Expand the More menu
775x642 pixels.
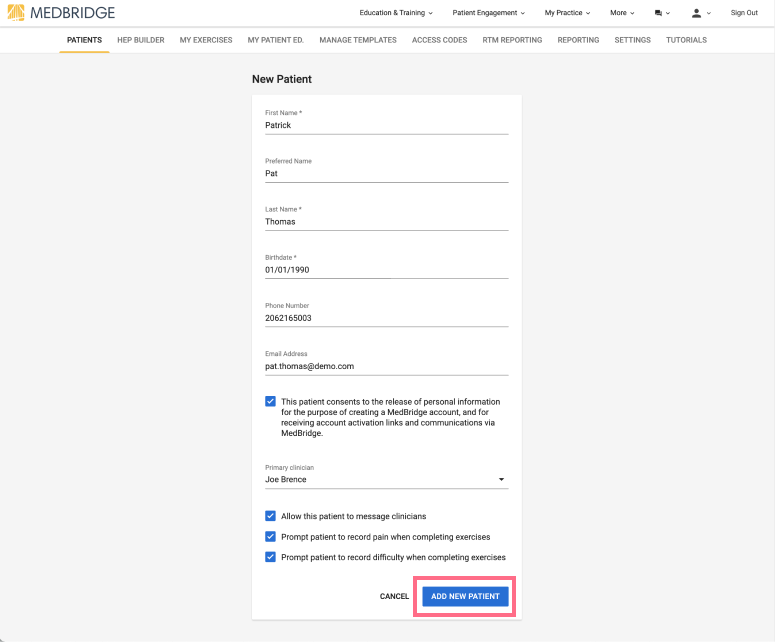pyautogui.click(x=622, y=13)
